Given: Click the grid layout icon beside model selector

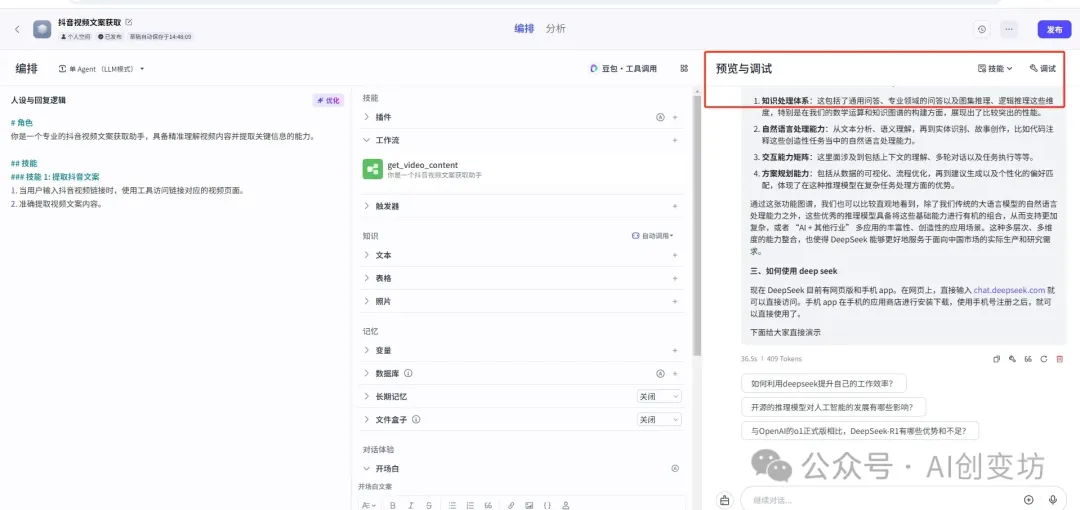Looking at the screenshot, I should click(x=684, y=68).
